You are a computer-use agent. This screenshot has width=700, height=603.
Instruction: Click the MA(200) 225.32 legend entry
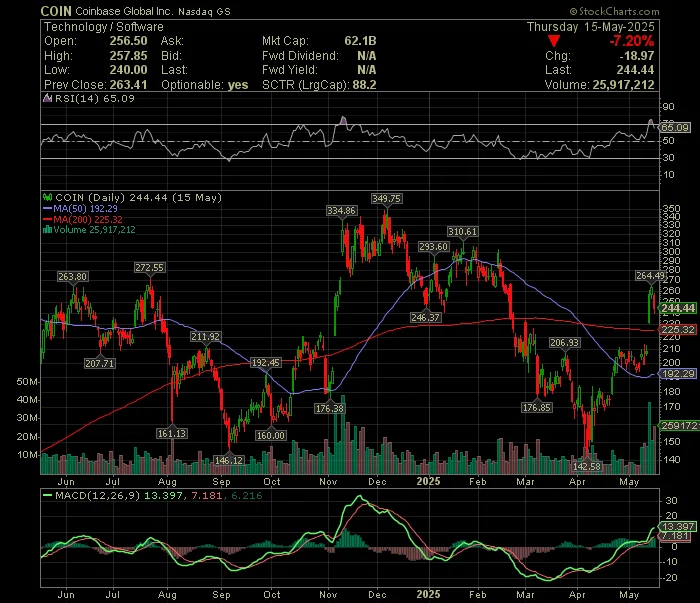point(83,219)
